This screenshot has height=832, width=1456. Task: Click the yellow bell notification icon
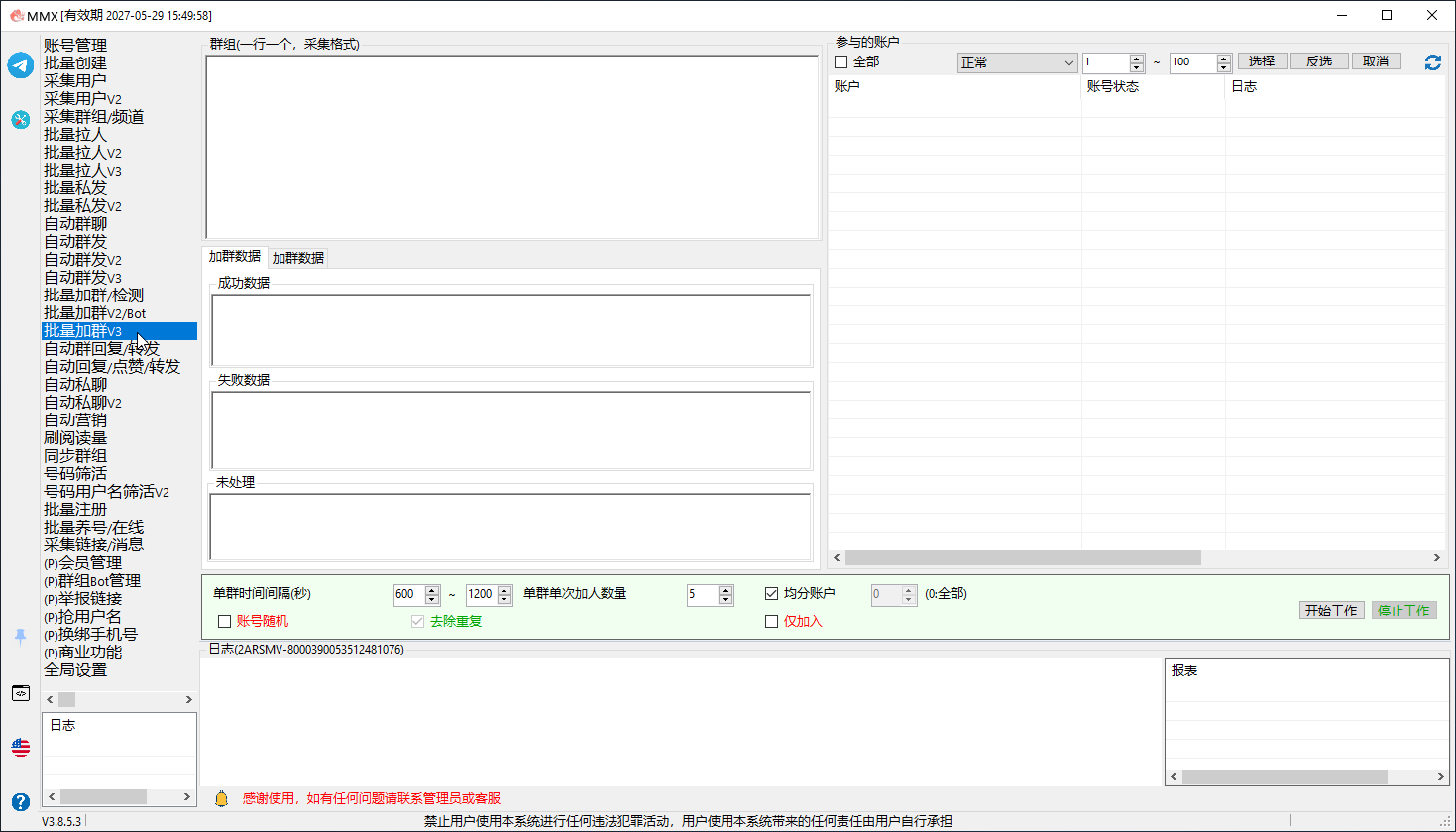point(221,798)
